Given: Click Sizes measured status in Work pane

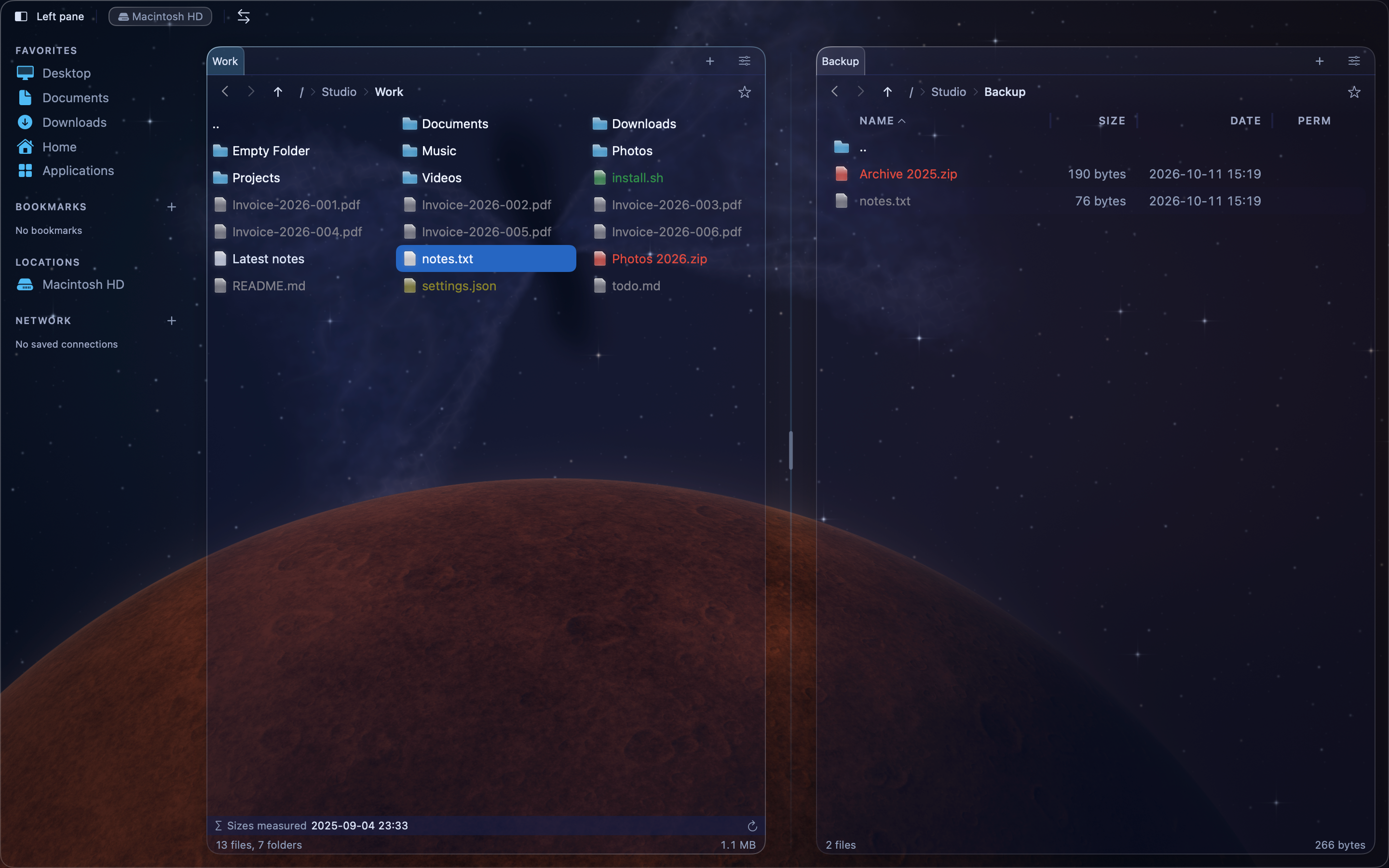Looking at the screenshot, I should (x=312, y=826).
